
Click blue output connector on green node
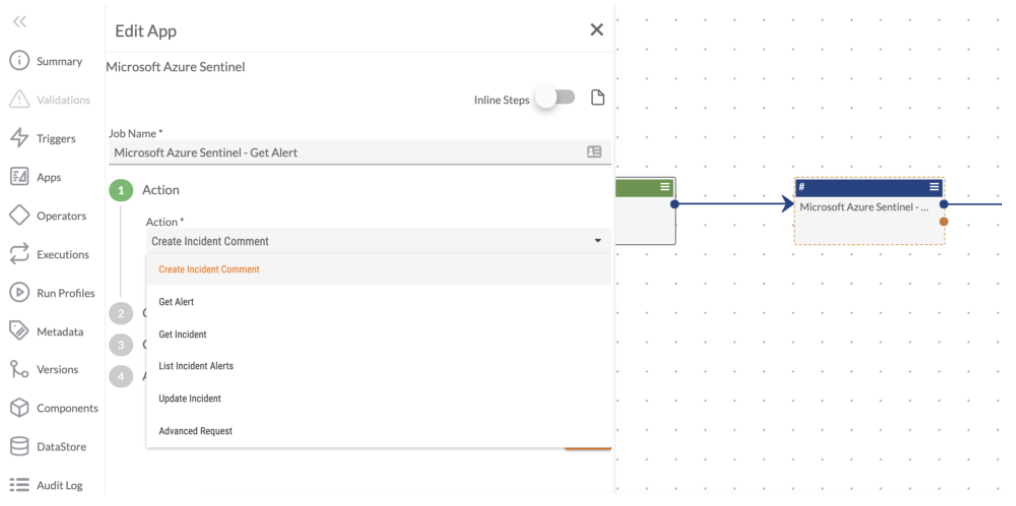pyautogui.click(x=675, y=204)
